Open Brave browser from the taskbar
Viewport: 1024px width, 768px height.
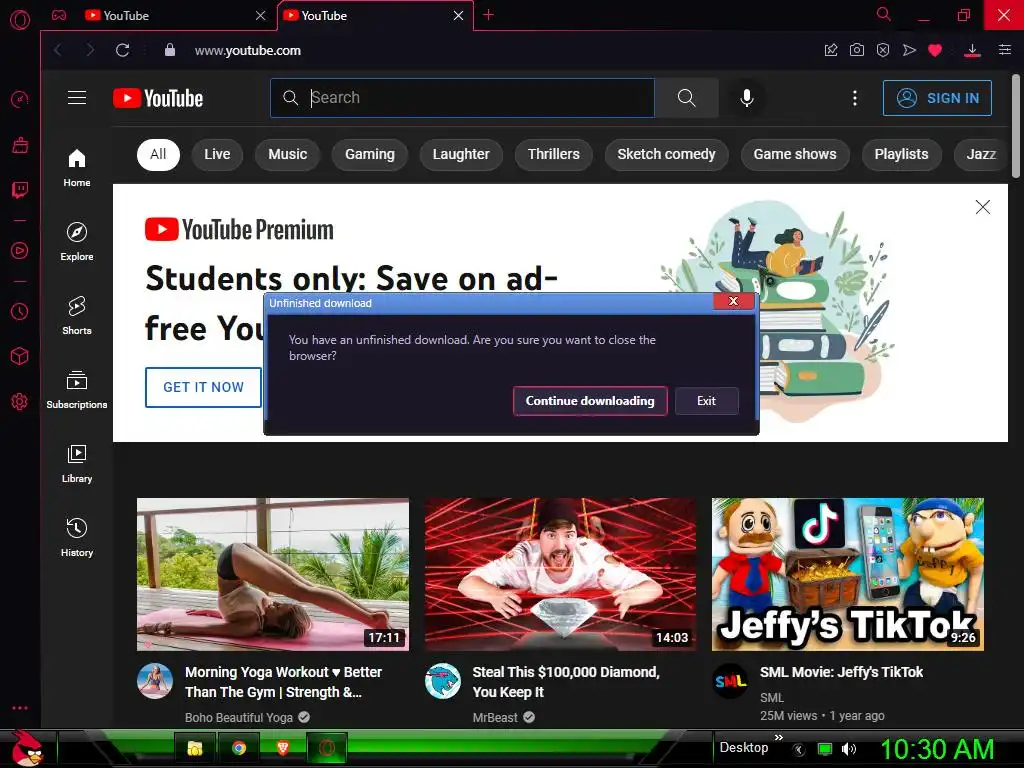tap(283, 748)
